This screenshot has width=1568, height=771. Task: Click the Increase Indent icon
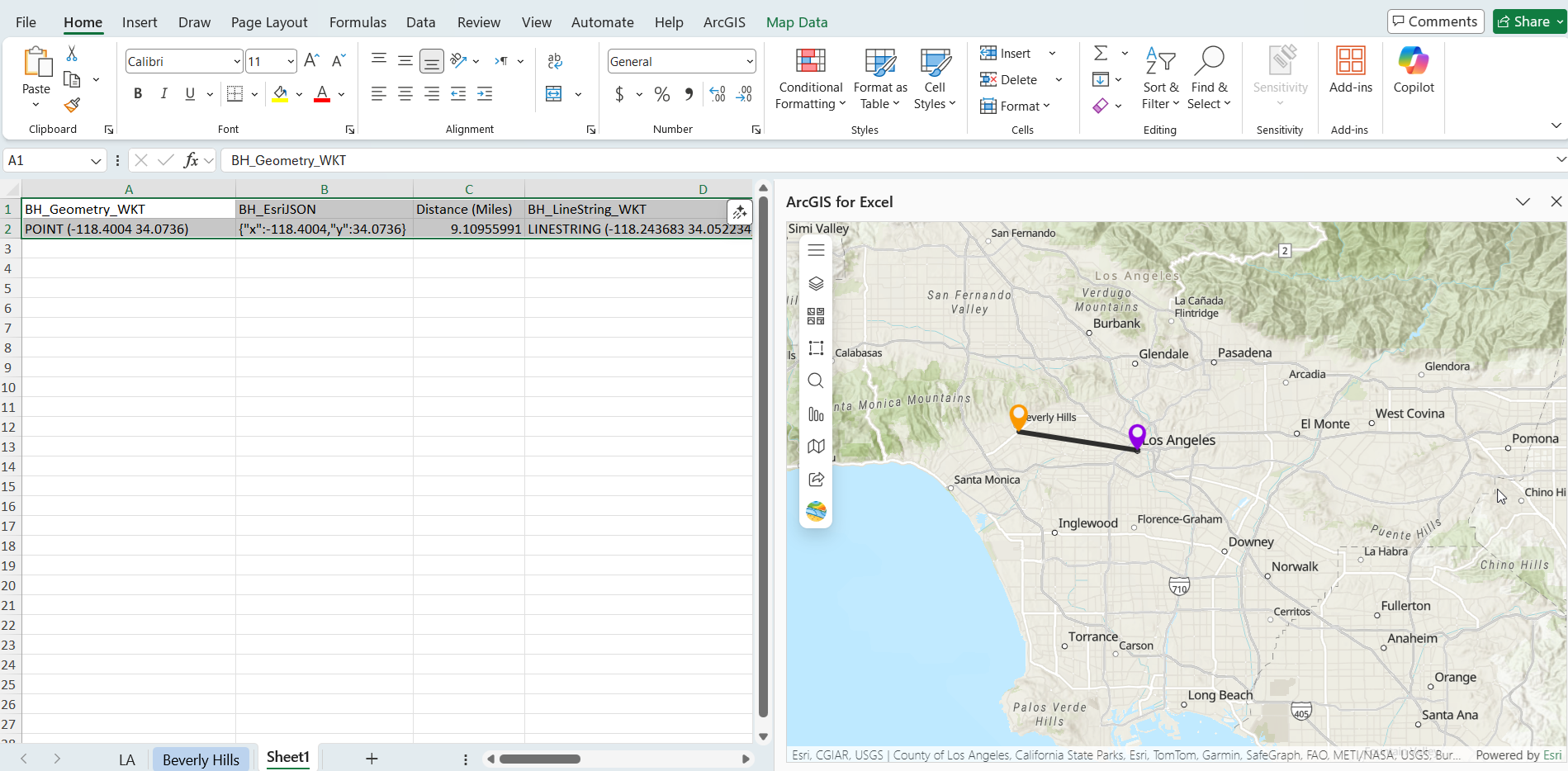click(x=485, y=94)
